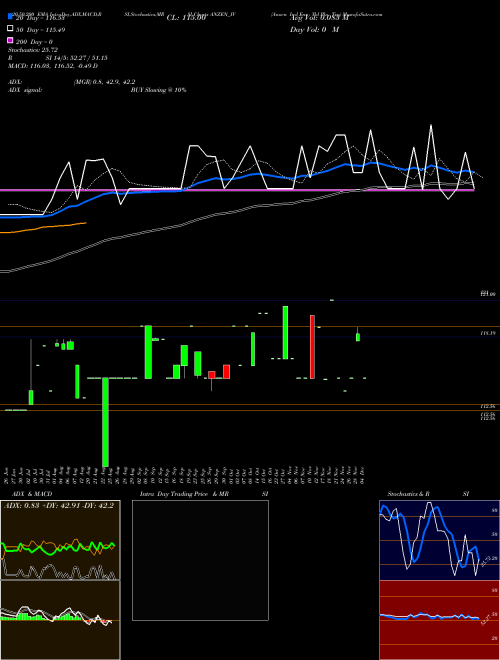This screenshot has width=500, height=660.
Task: Click the MACD values line
Action: click(x=53, y=66)
